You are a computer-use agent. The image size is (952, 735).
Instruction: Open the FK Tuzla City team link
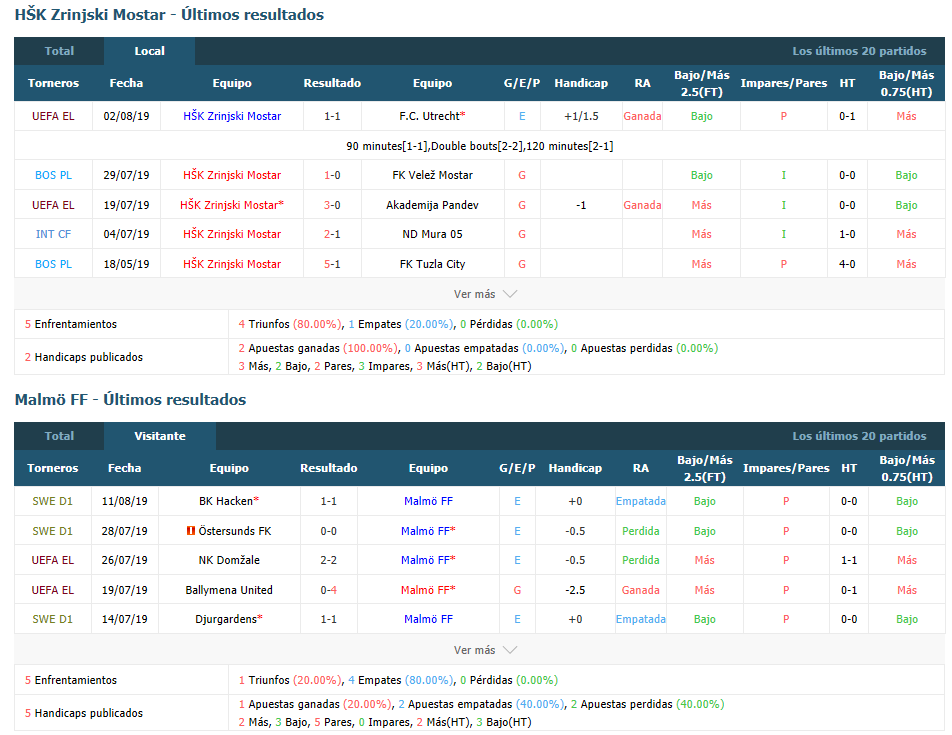pyautogui.click(x=432, y=264)
